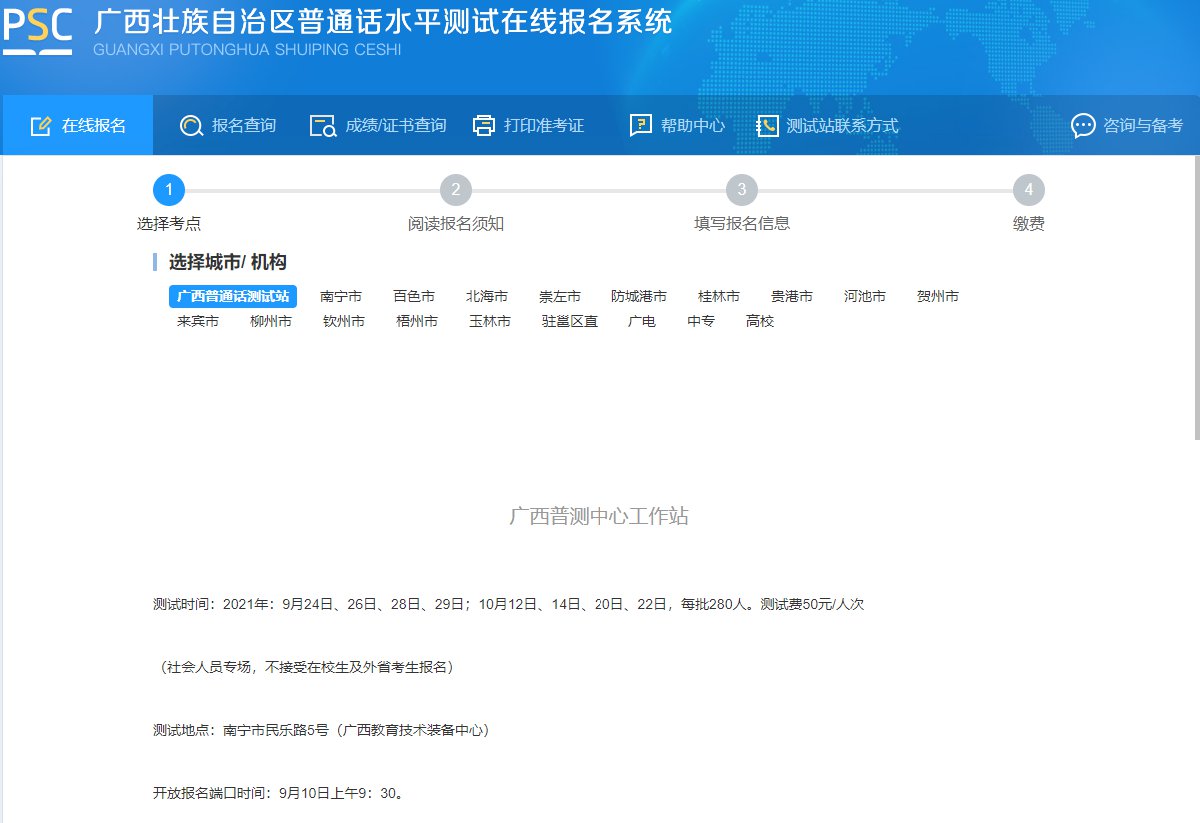Screen dimensions: 1200x823
Task: Choose 桂林市 in the city list
Action: tap(719, 297)
